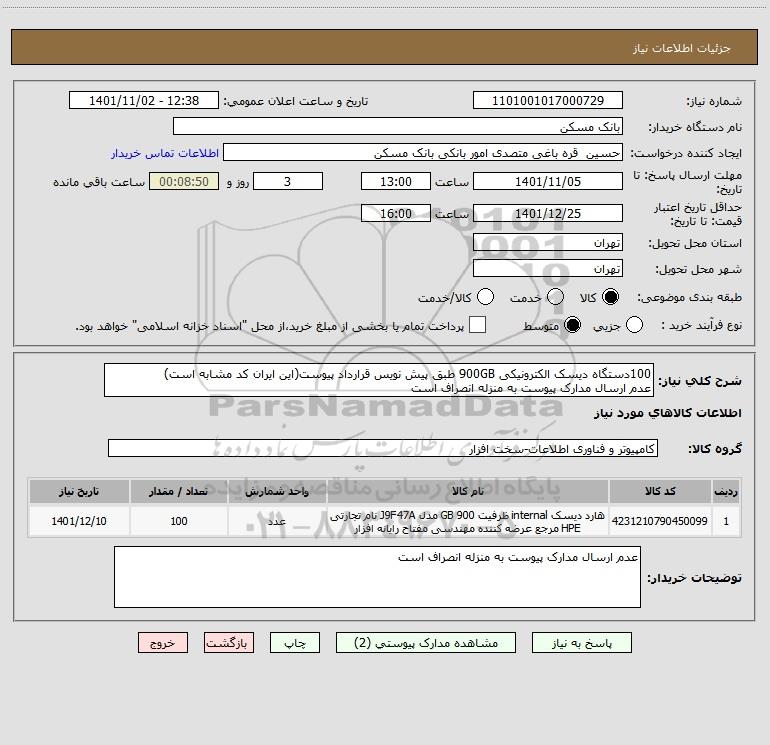Click the price validity time 16:00
Screen dimensions: 770x745
(x=396, y=214)
